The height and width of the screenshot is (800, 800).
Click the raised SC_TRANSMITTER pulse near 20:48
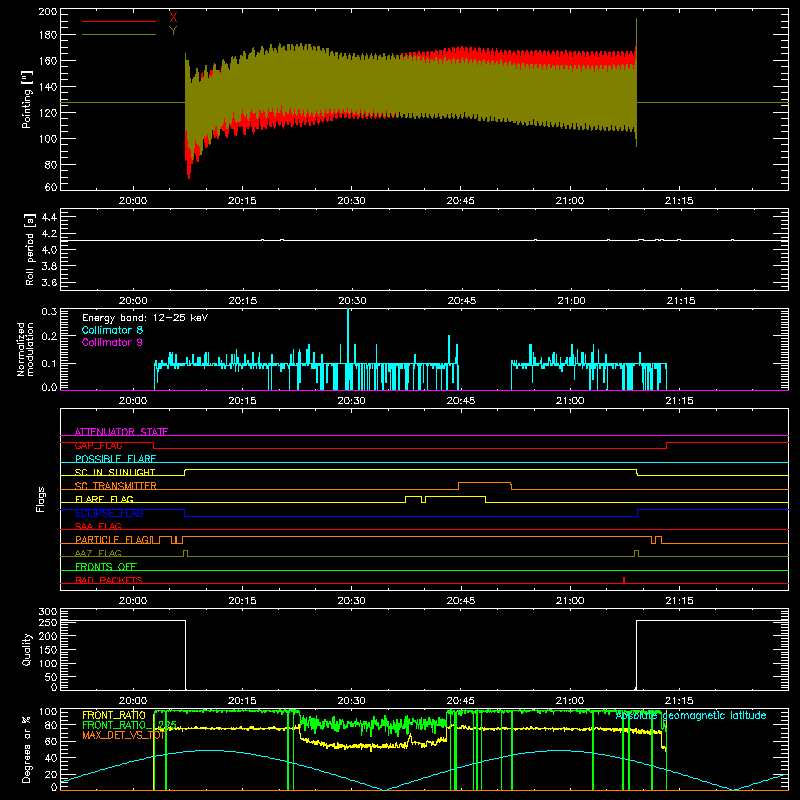click(x=485, y=483)
